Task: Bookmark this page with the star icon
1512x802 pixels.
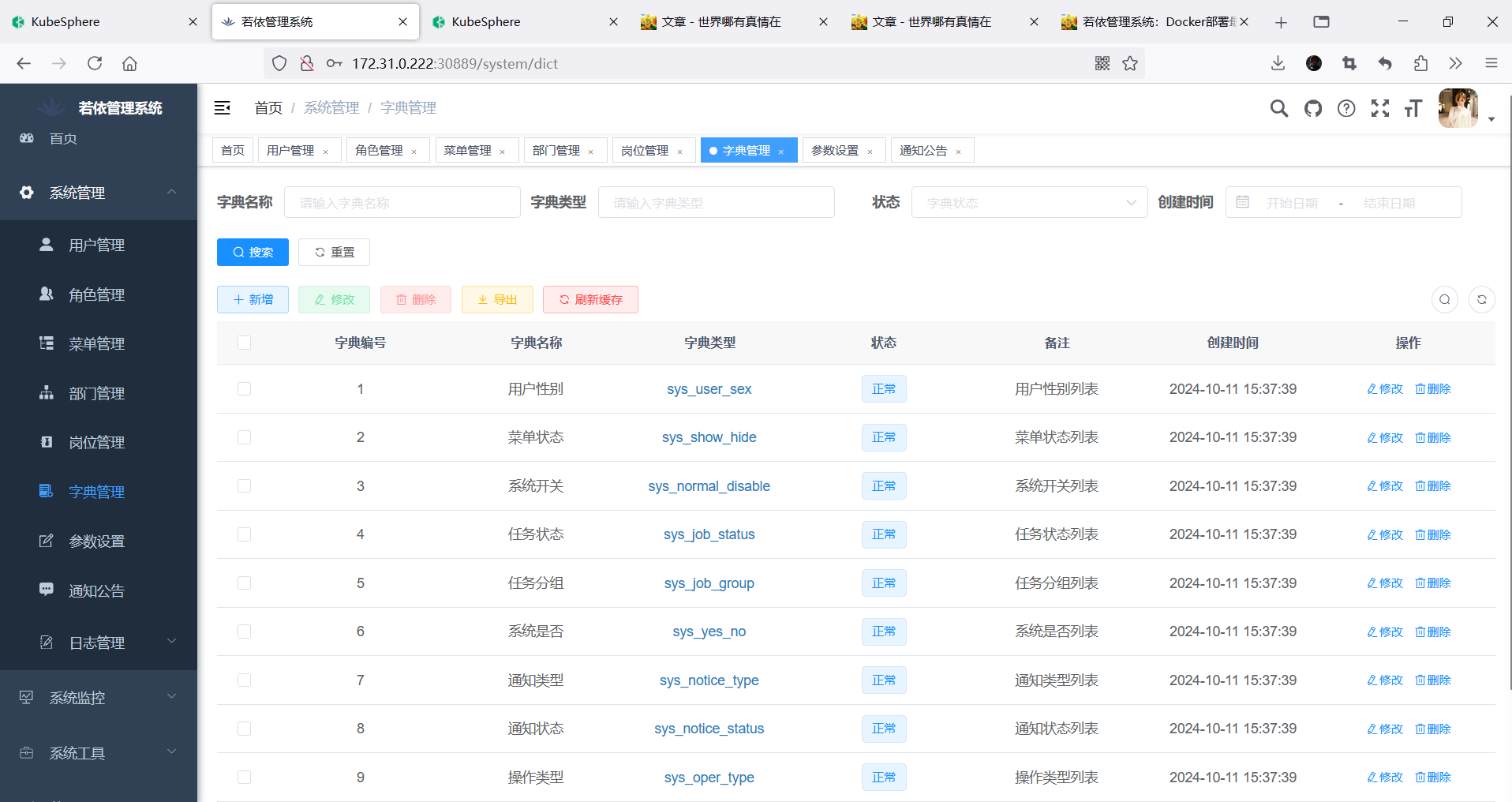Action: click(x=1130, y=63)
